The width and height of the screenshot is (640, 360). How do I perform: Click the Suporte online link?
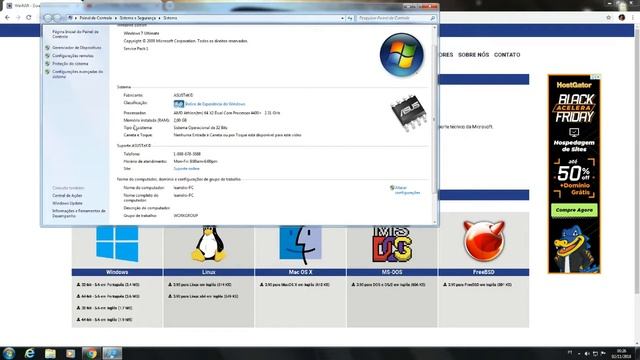[x=187, y=169]
